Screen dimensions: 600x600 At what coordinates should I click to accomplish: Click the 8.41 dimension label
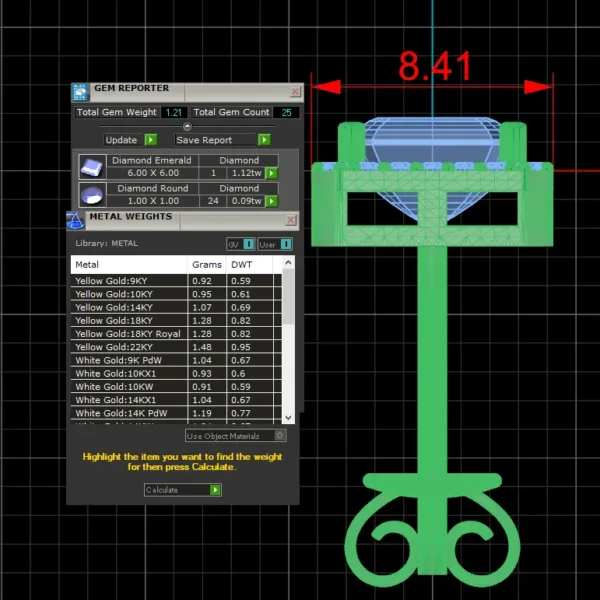click(434, 67)
